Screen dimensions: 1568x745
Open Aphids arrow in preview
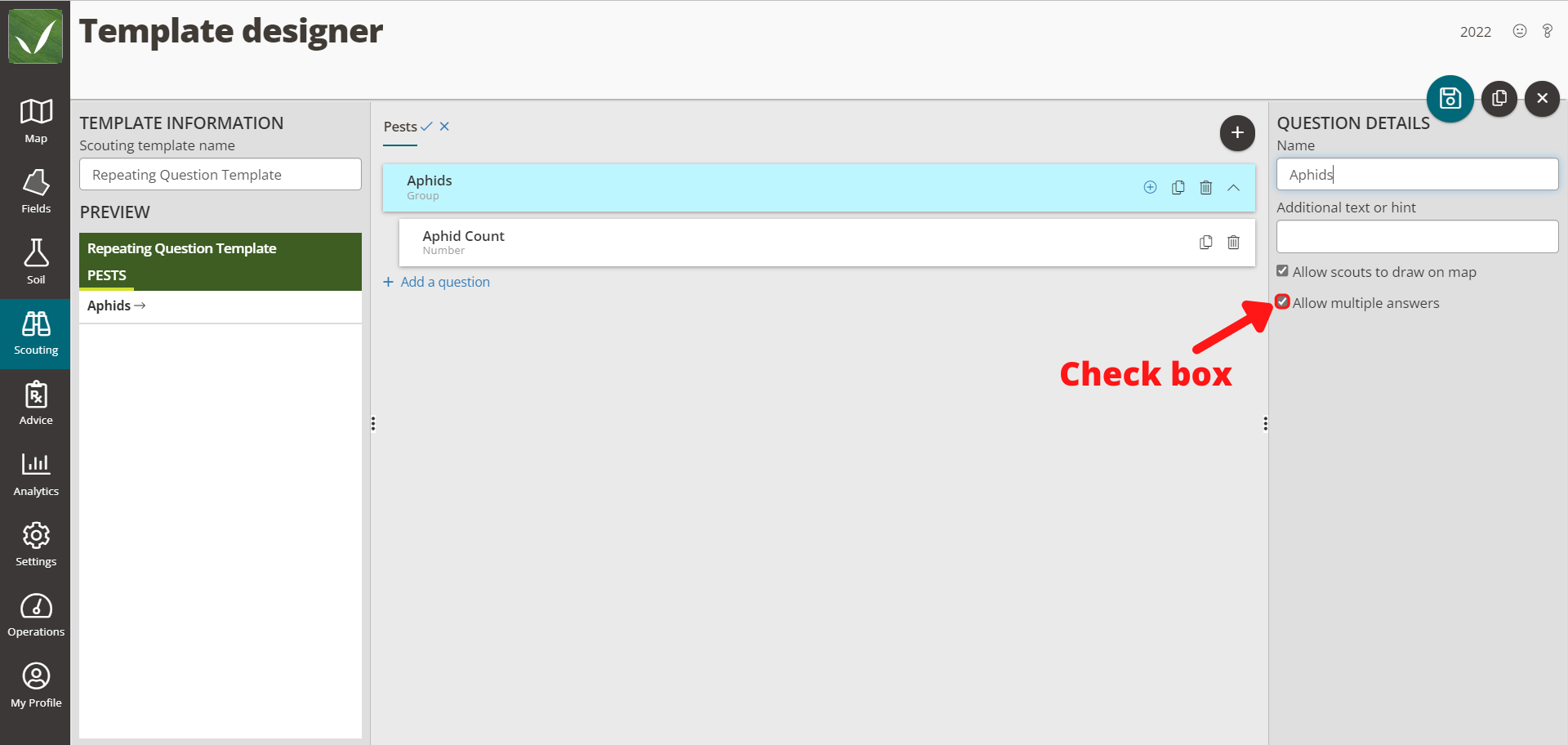pos(140,306)
